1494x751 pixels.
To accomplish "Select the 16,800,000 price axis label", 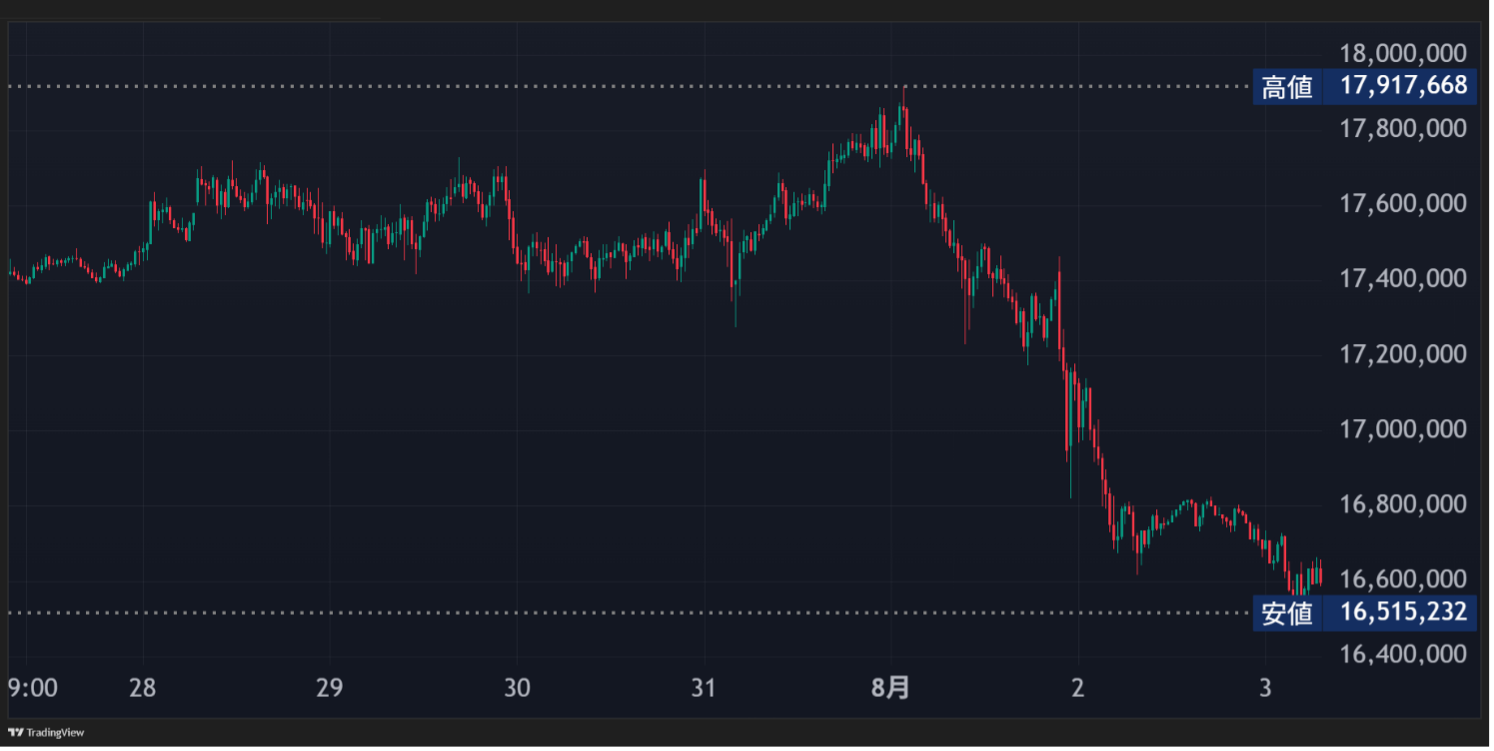I will (1403, 504).
